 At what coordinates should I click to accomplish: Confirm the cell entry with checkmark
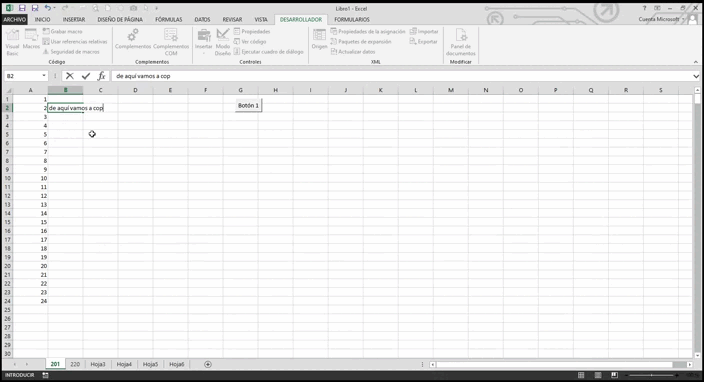coord(86,76)
